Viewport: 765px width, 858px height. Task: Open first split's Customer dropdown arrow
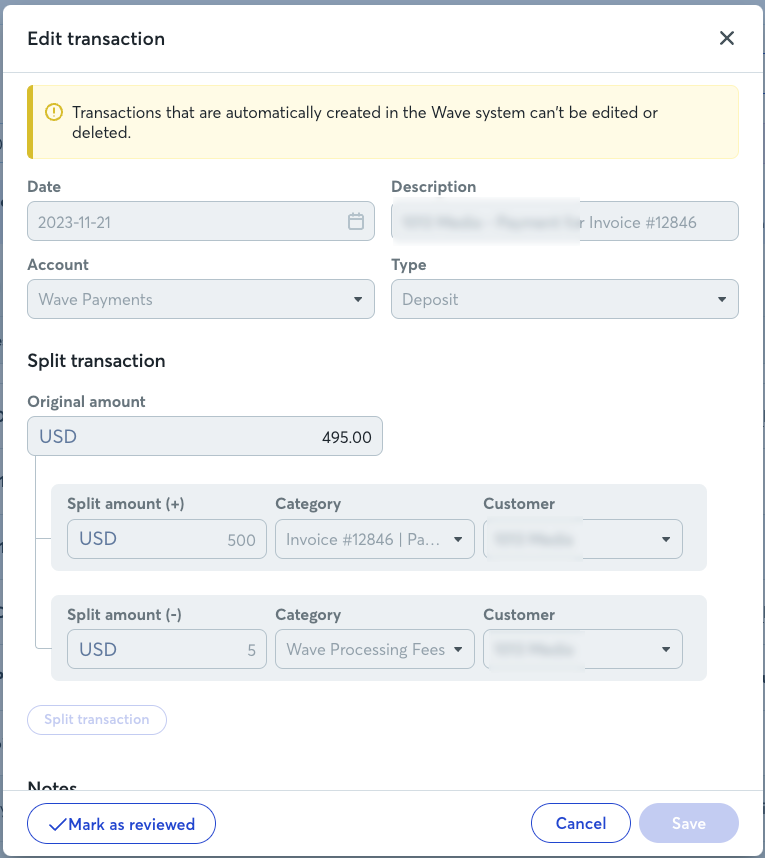tap(666, 540)
